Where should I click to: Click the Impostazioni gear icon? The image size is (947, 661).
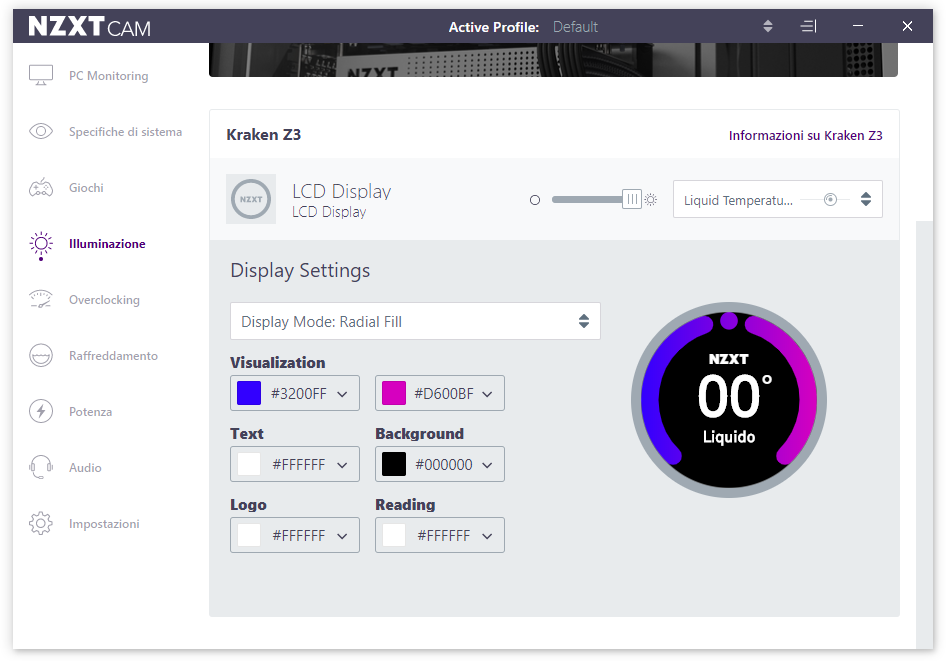41,523
